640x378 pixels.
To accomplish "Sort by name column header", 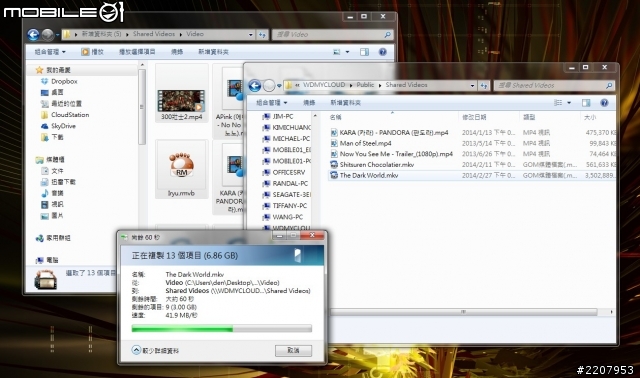I will click(336, 117).
